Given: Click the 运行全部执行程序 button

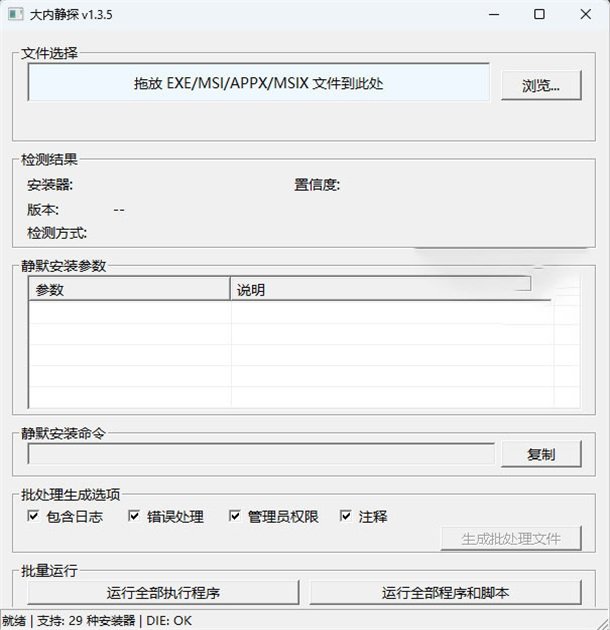Looking at the screenshot, I should click(163, 592).
